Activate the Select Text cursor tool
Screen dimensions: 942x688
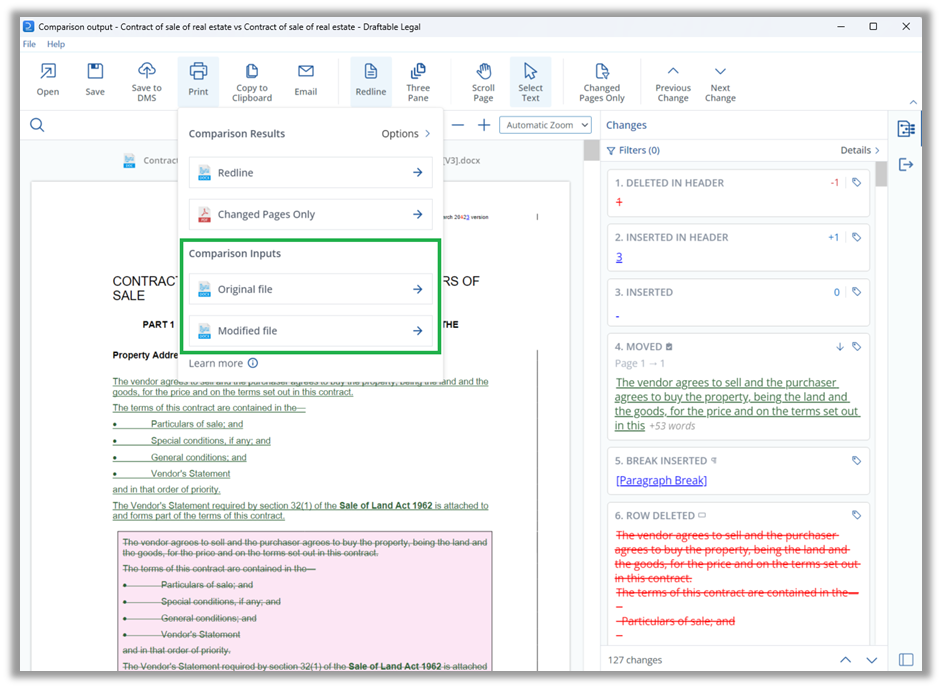tap(530, 81)
